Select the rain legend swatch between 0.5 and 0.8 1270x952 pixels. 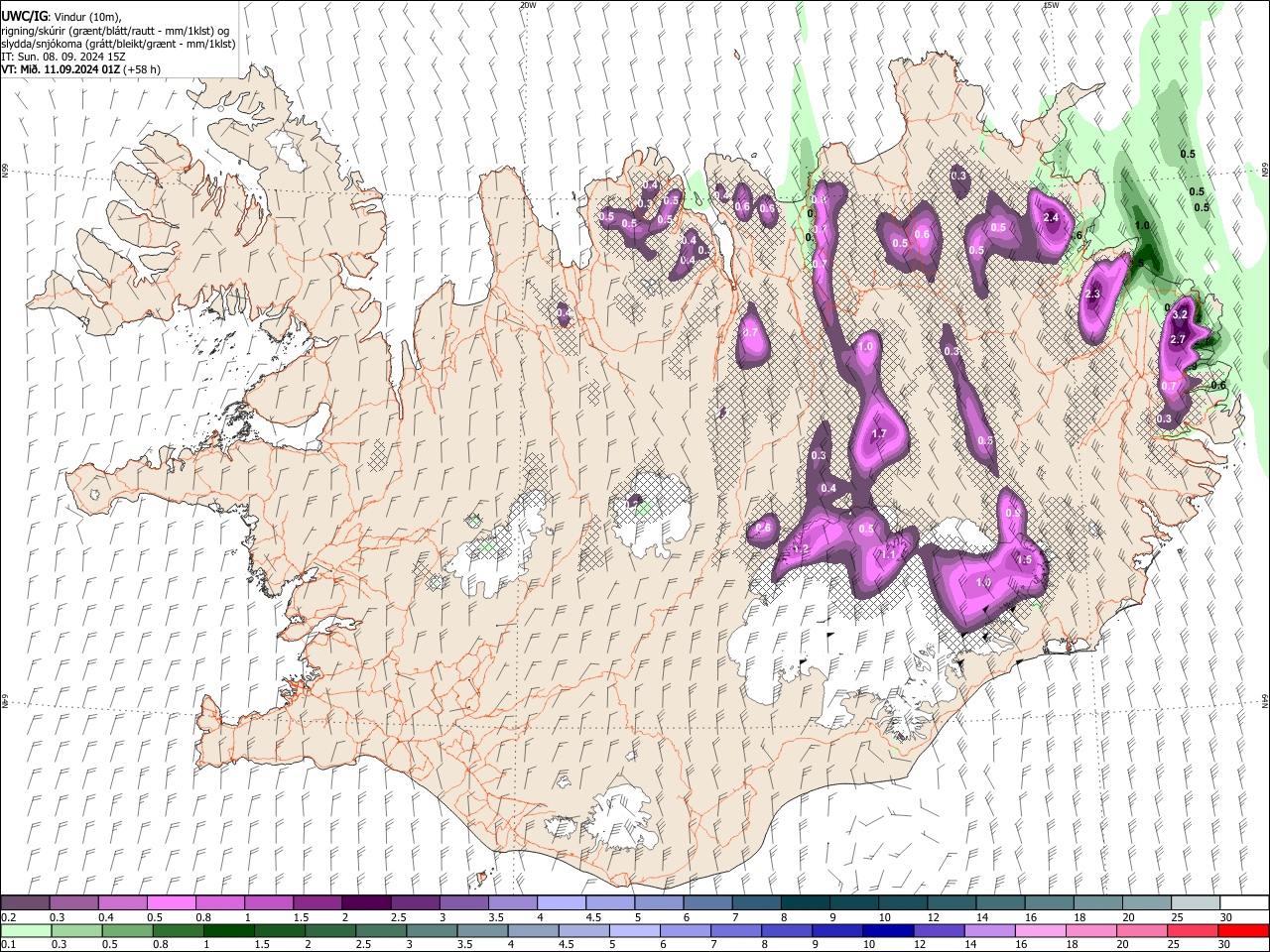[127, 931]
